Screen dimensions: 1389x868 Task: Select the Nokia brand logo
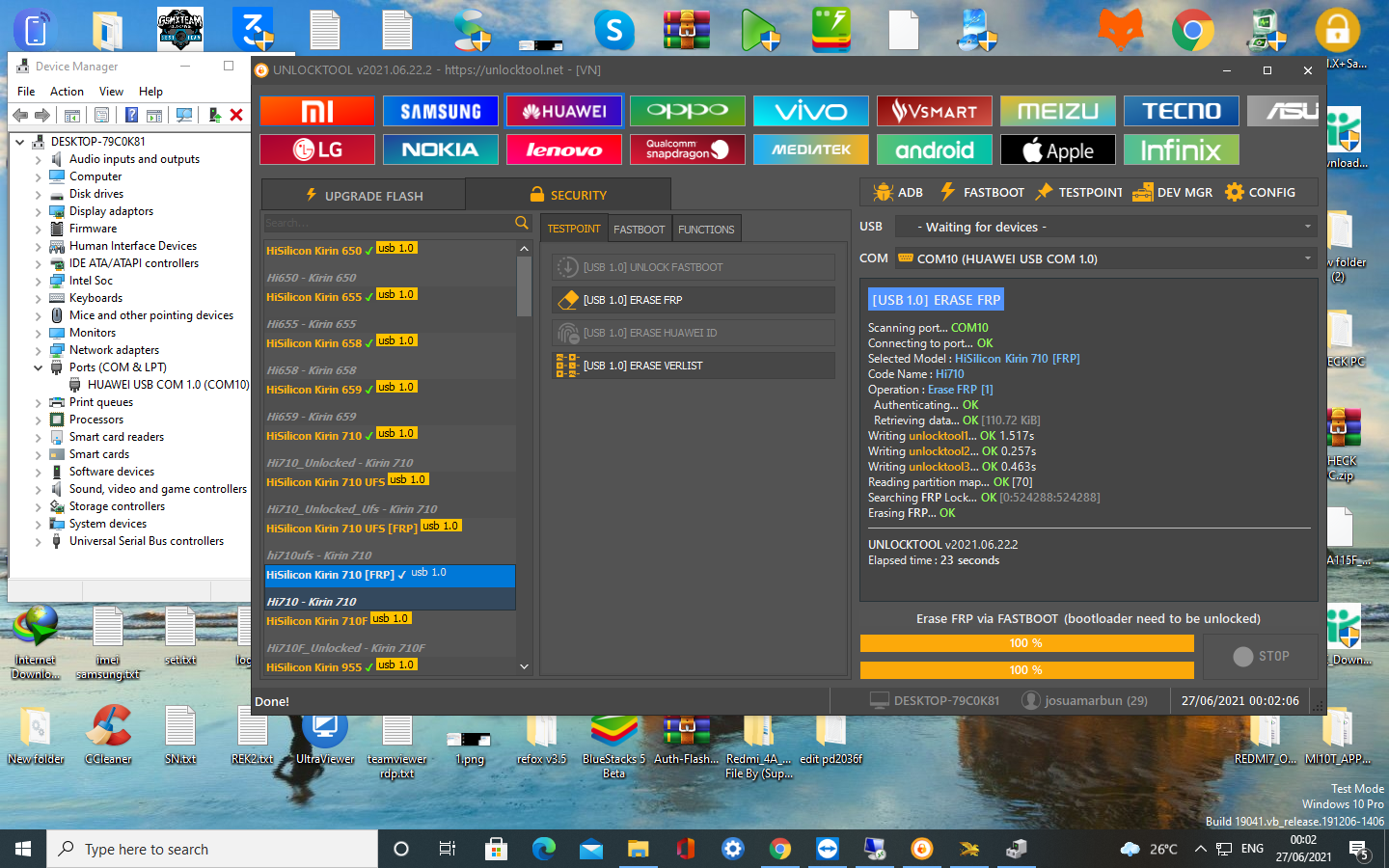coord(441,149)
